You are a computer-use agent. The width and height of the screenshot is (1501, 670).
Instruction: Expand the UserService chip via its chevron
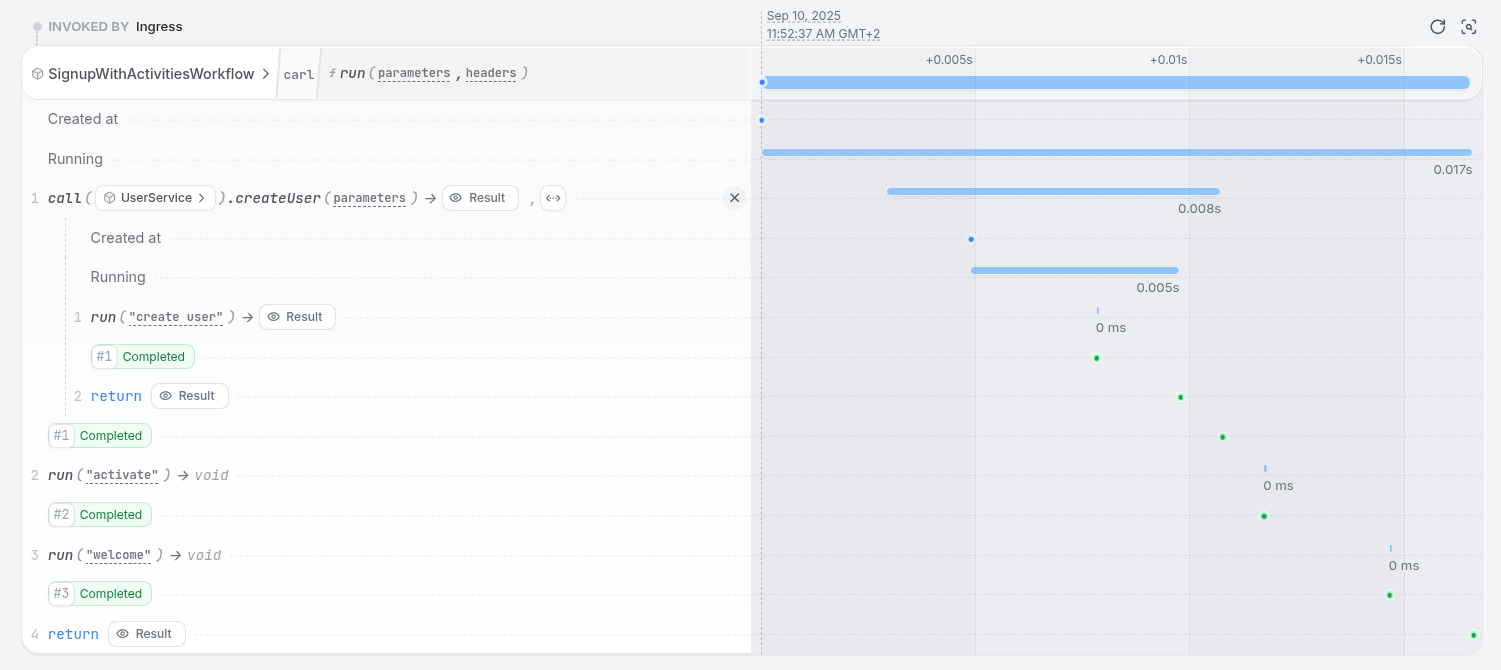203,197
